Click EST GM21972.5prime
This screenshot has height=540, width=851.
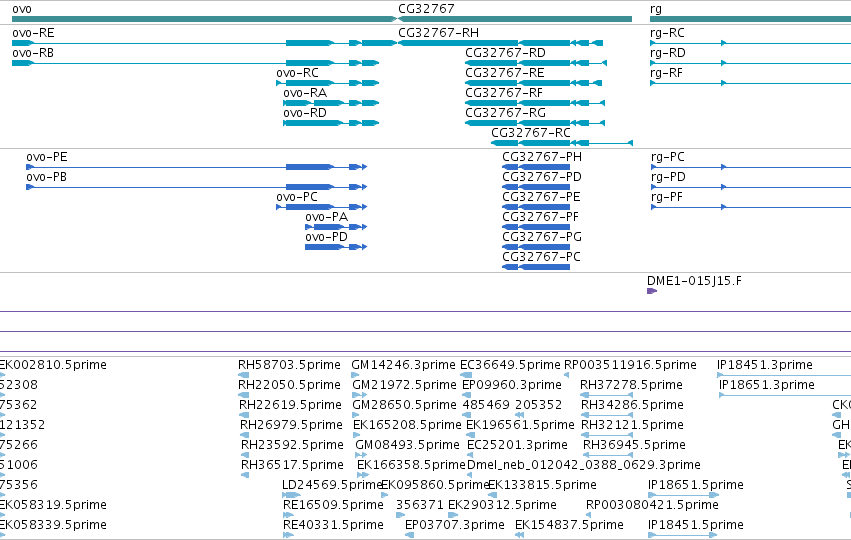tap(404, 385)
